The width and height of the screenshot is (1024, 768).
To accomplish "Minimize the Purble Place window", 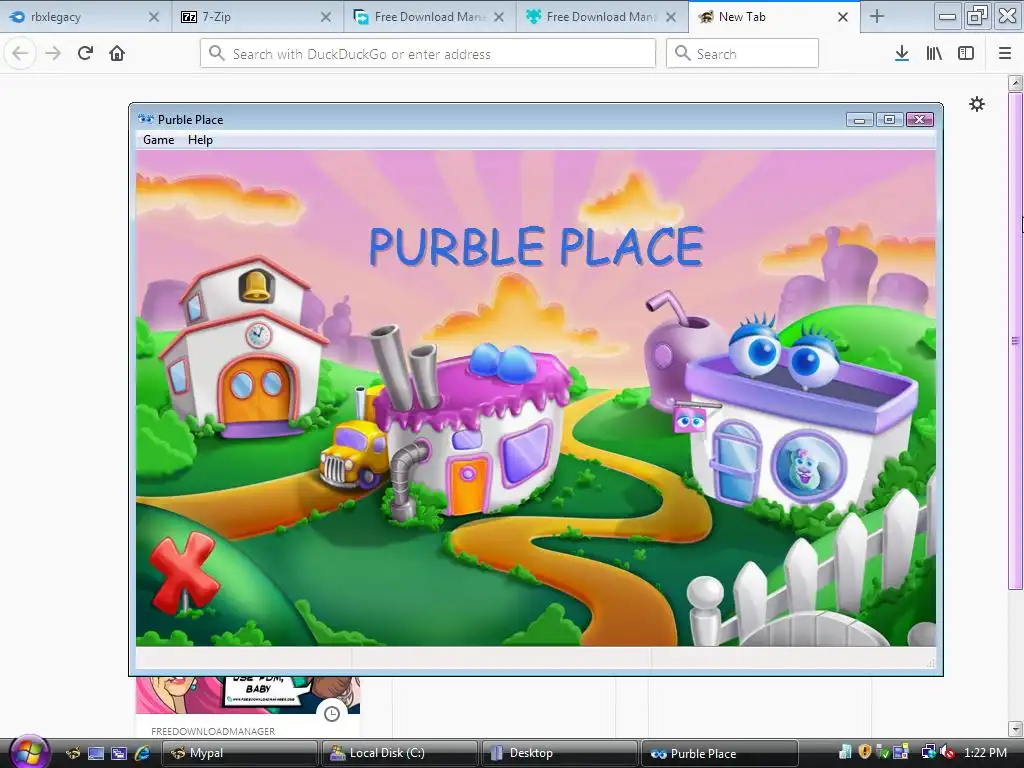I will 859,120.
